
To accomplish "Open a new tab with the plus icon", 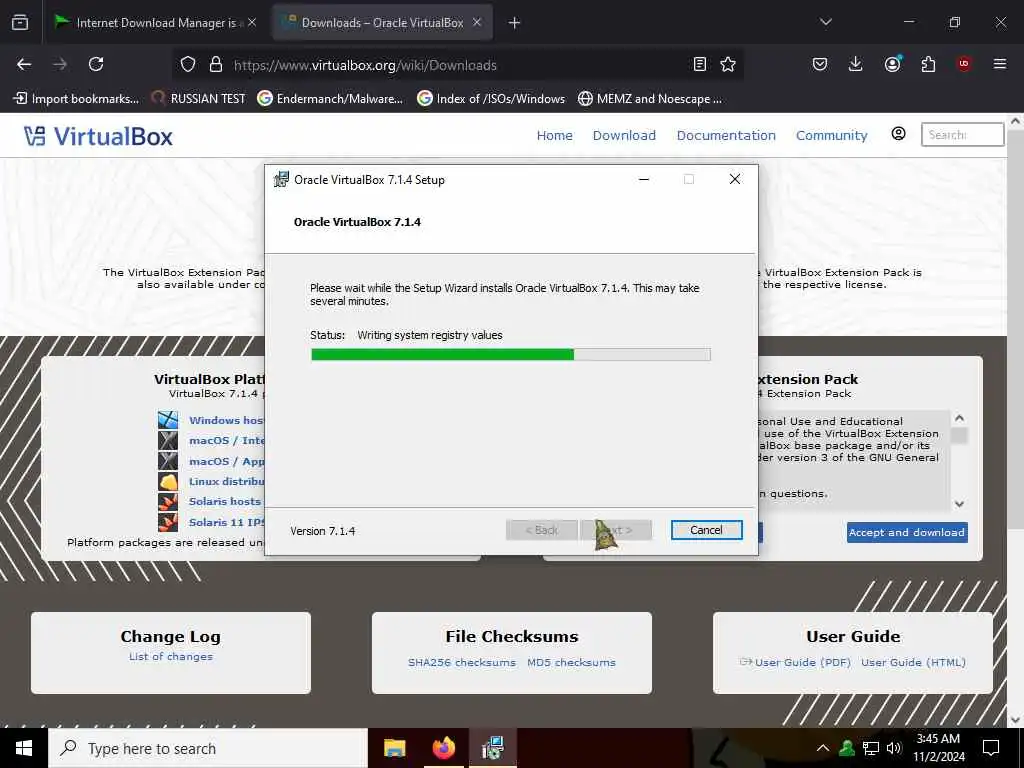I will click(514, 23).
